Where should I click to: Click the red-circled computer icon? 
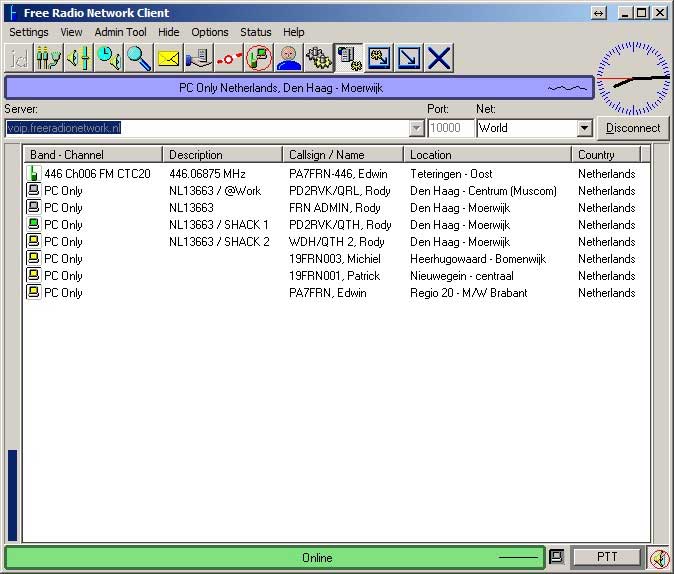(x=259, y=58)
